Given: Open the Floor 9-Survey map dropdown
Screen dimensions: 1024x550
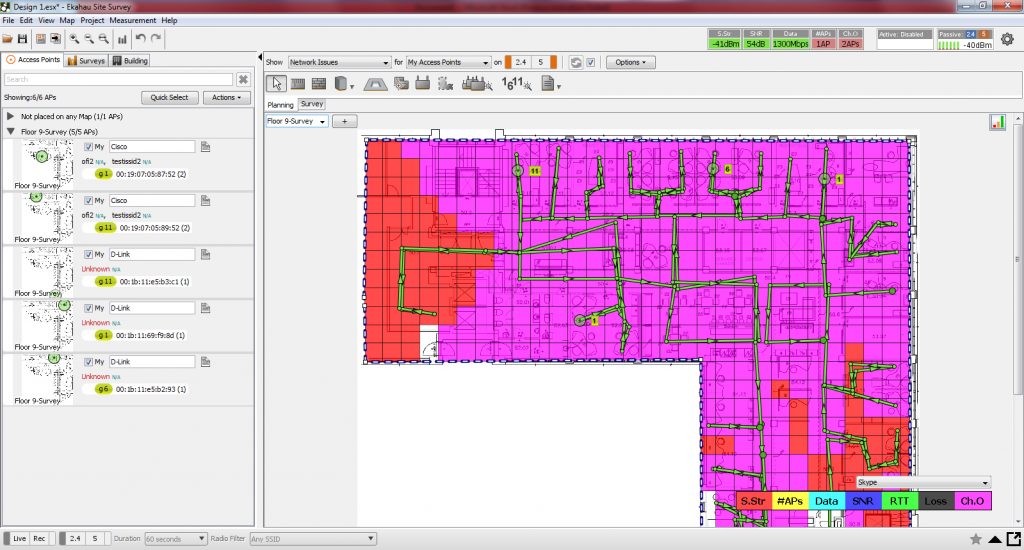Looking at the screenshot, I should point(296,121).
